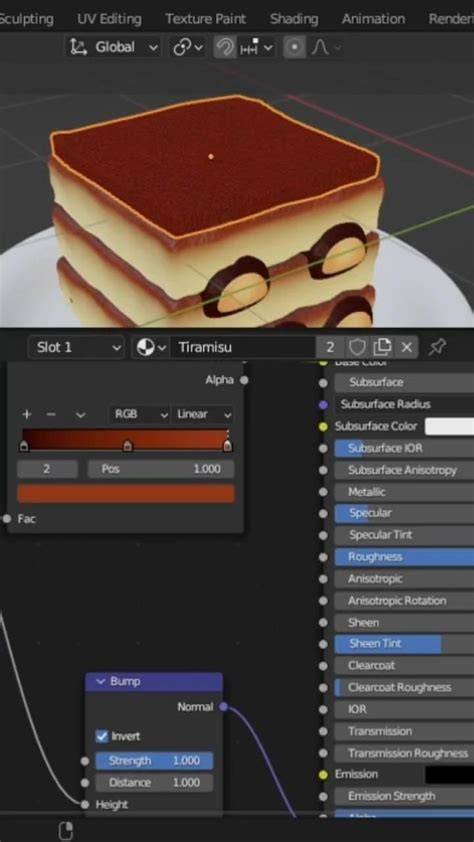Viewport: 474px width, 842px height.
Task: Open the Subsurface Color white swatch
Action: click(x=449, y=426)
